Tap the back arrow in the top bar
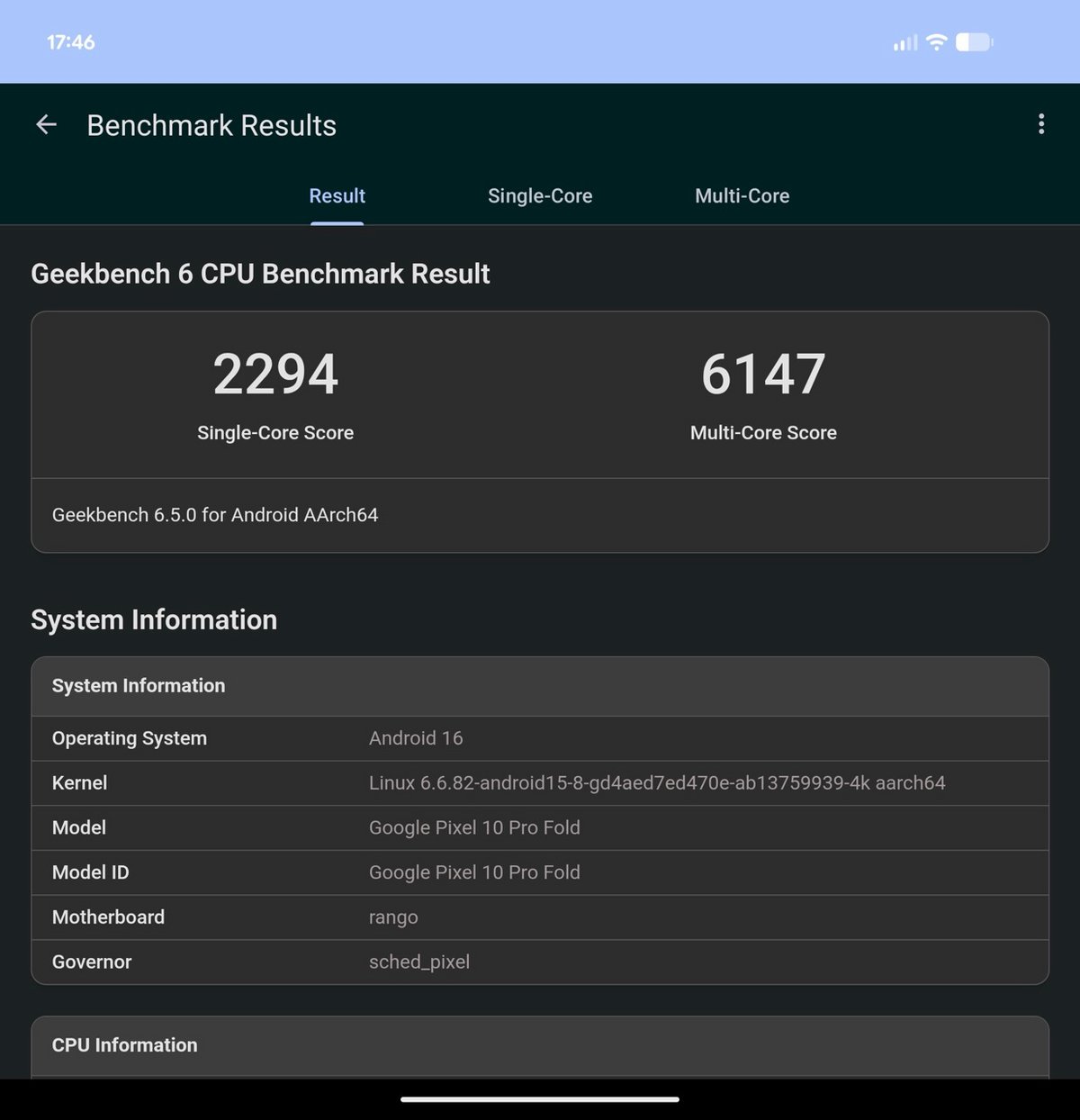1080x1120 pixels. click(45, 124)
